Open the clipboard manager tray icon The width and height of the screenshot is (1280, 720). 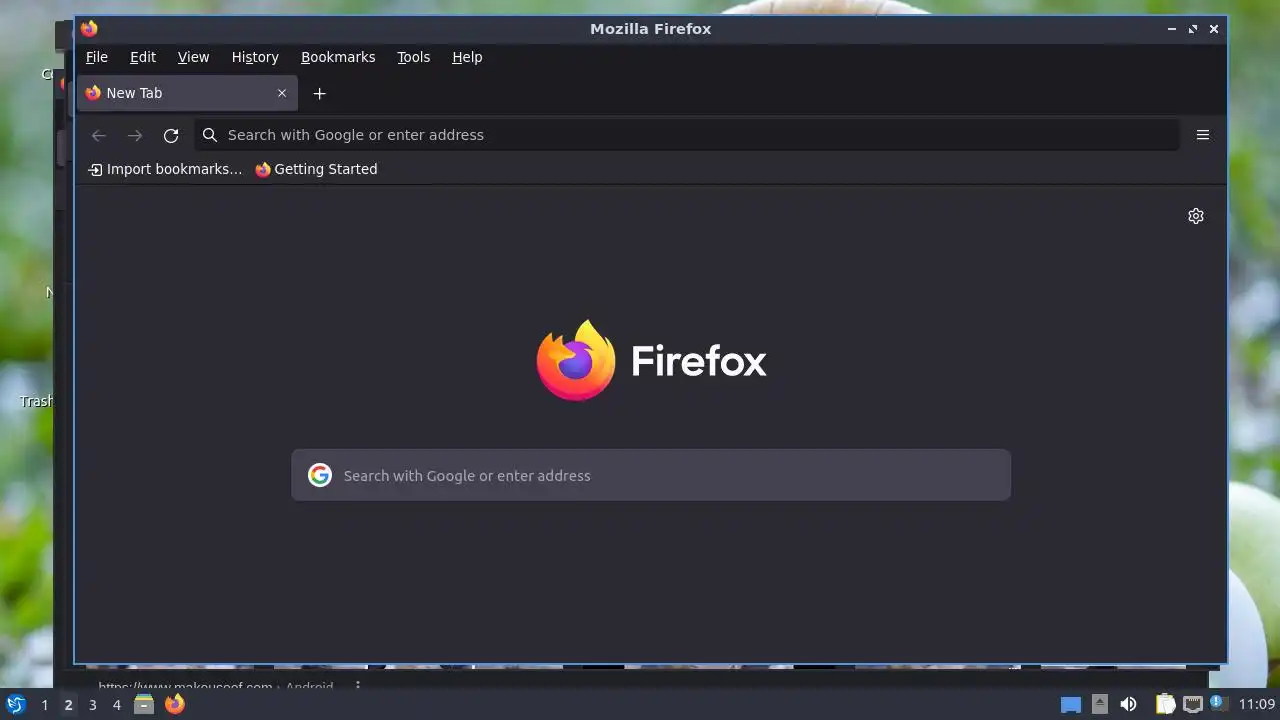tap(1165, 704)
